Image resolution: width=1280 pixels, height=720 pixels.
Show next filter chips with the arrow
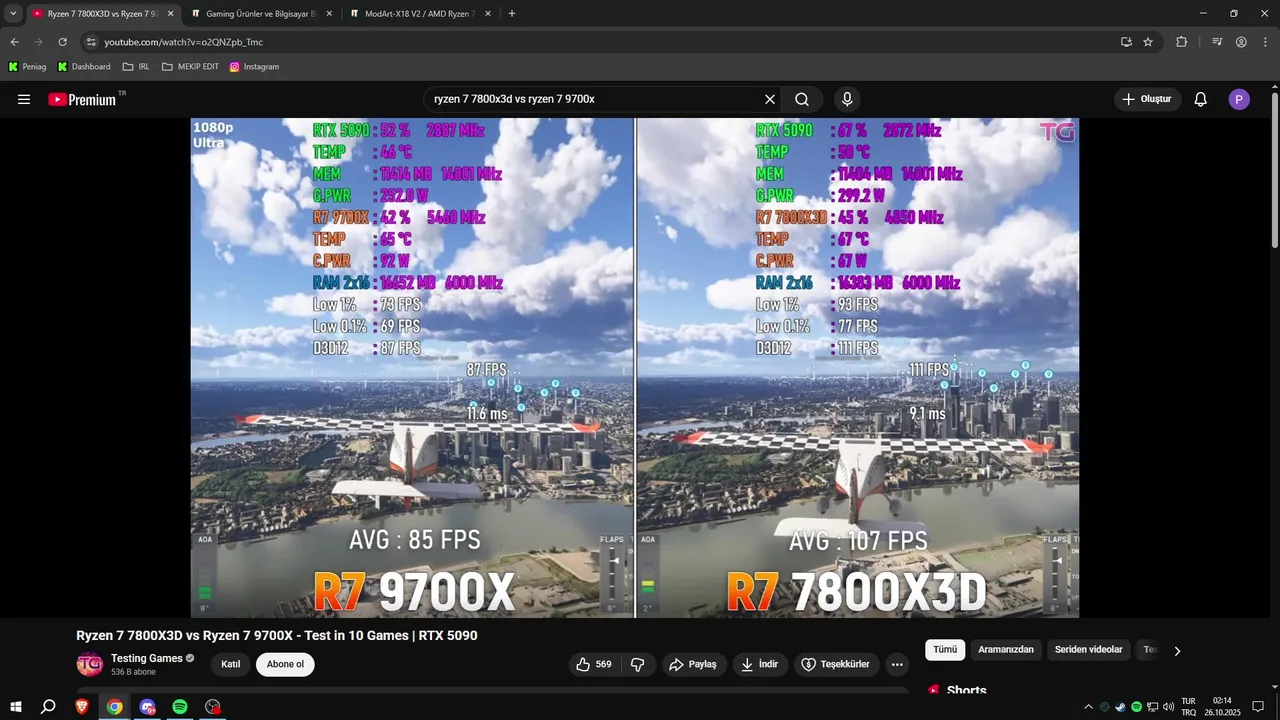coord(1177,651)
